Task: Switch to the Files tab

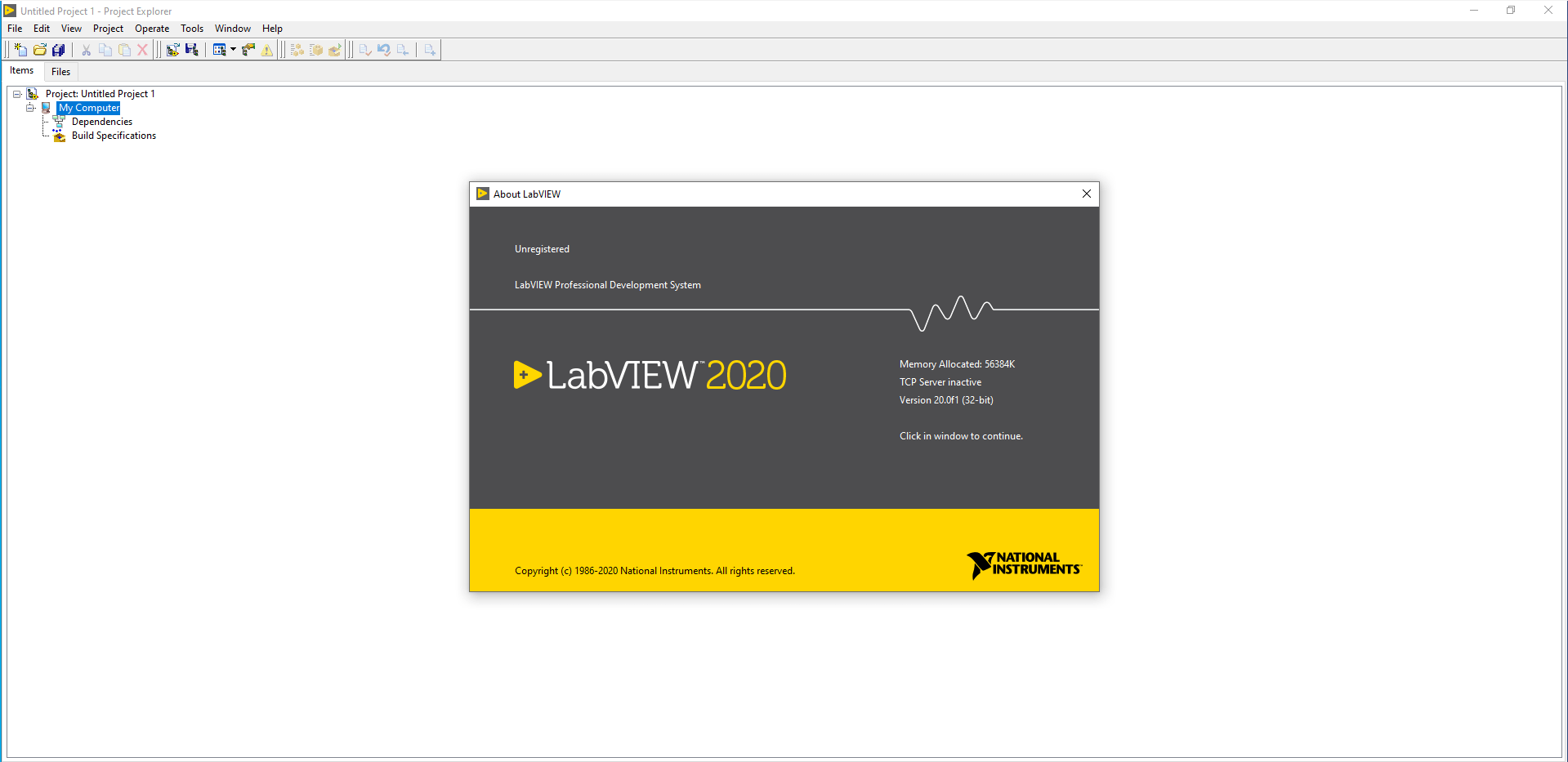Action: 61,72
